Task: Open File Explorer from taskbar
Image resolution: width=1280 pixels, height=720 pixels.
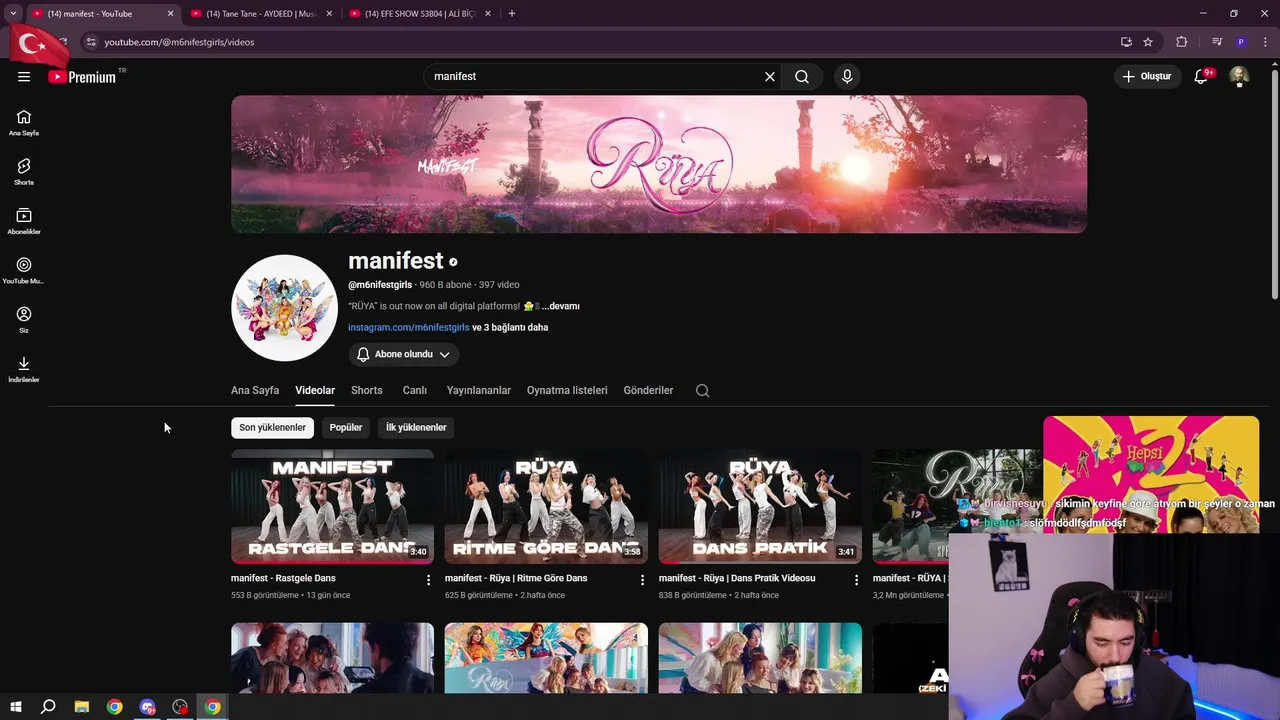Action: coord(82,707)
